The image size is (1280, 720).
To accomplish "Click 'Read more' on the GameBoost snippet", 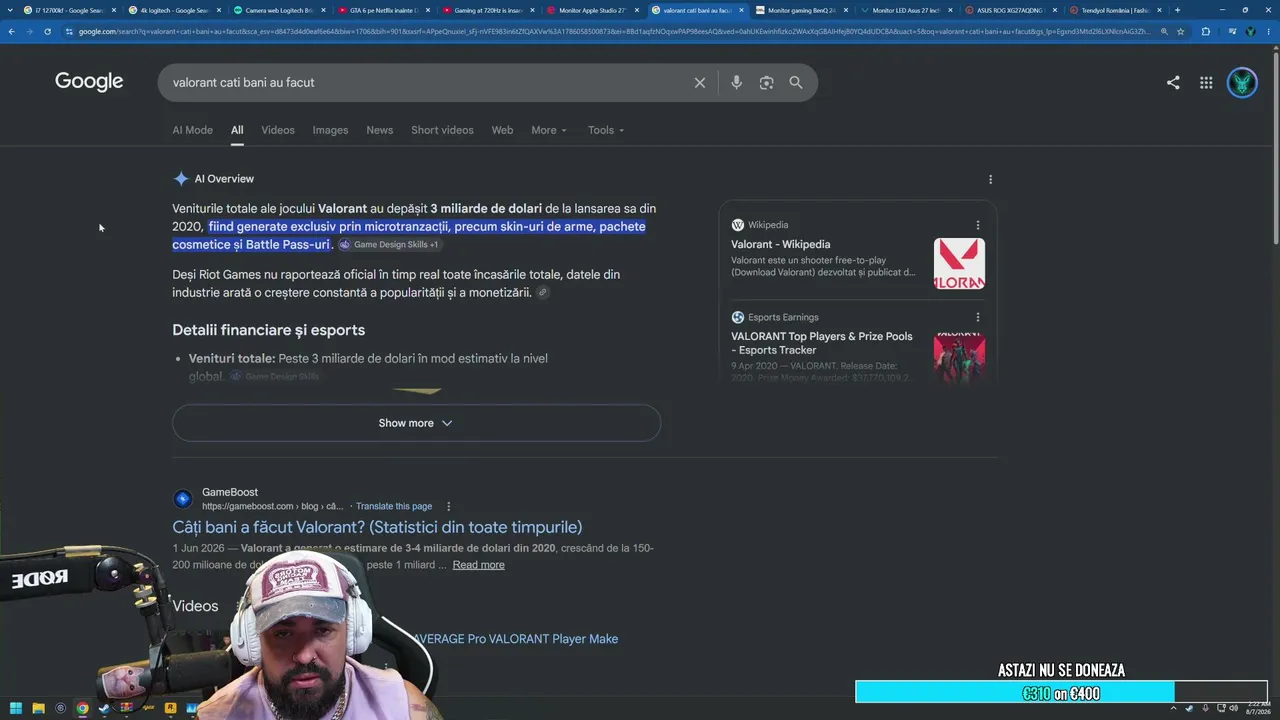I will [478, 565].
